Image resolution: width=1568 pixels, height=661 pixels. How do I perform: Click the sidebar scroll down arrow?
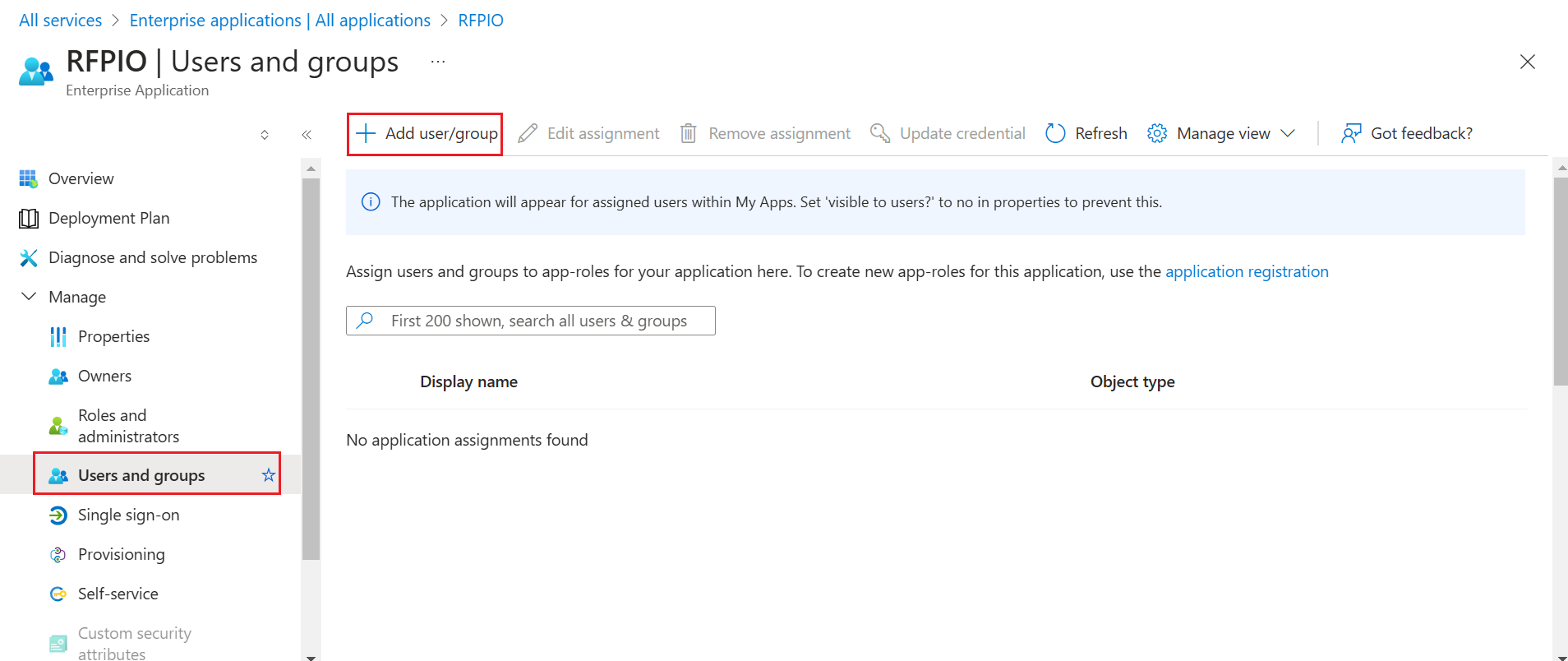pos(311,656)
